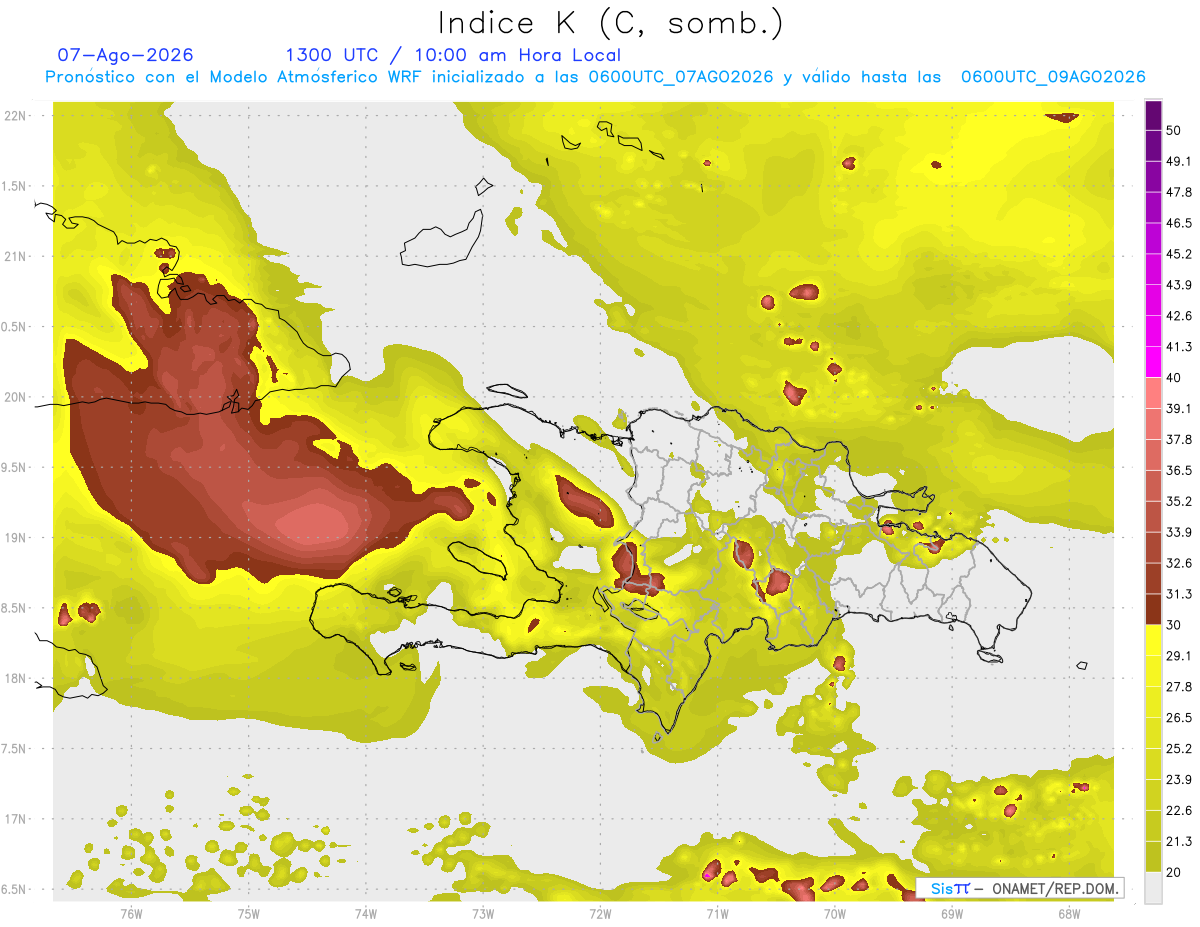Click "1300 UTC / 10:00 am Hora Local" text

click(453, 55)
